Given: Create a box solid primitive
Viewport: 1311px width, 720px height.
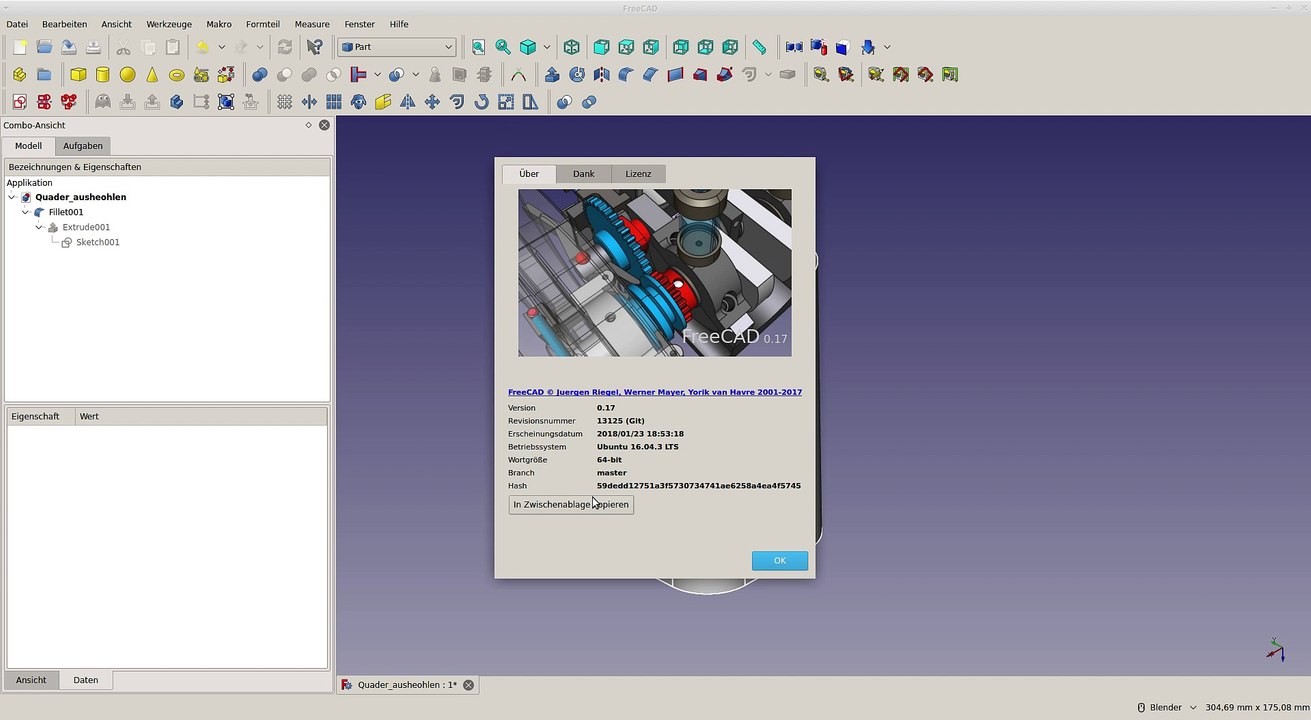Looking at the screenshot, I should click(x=78, y=74).
